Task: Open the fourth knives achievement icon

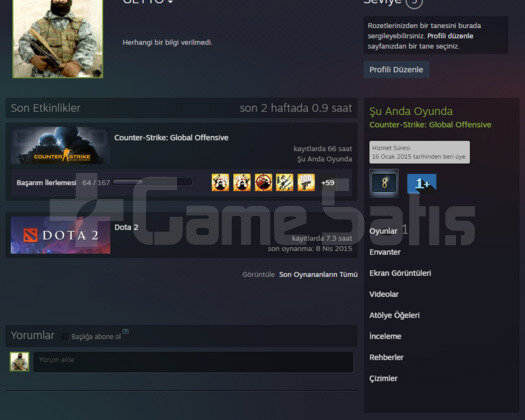Action: (285, 183)
